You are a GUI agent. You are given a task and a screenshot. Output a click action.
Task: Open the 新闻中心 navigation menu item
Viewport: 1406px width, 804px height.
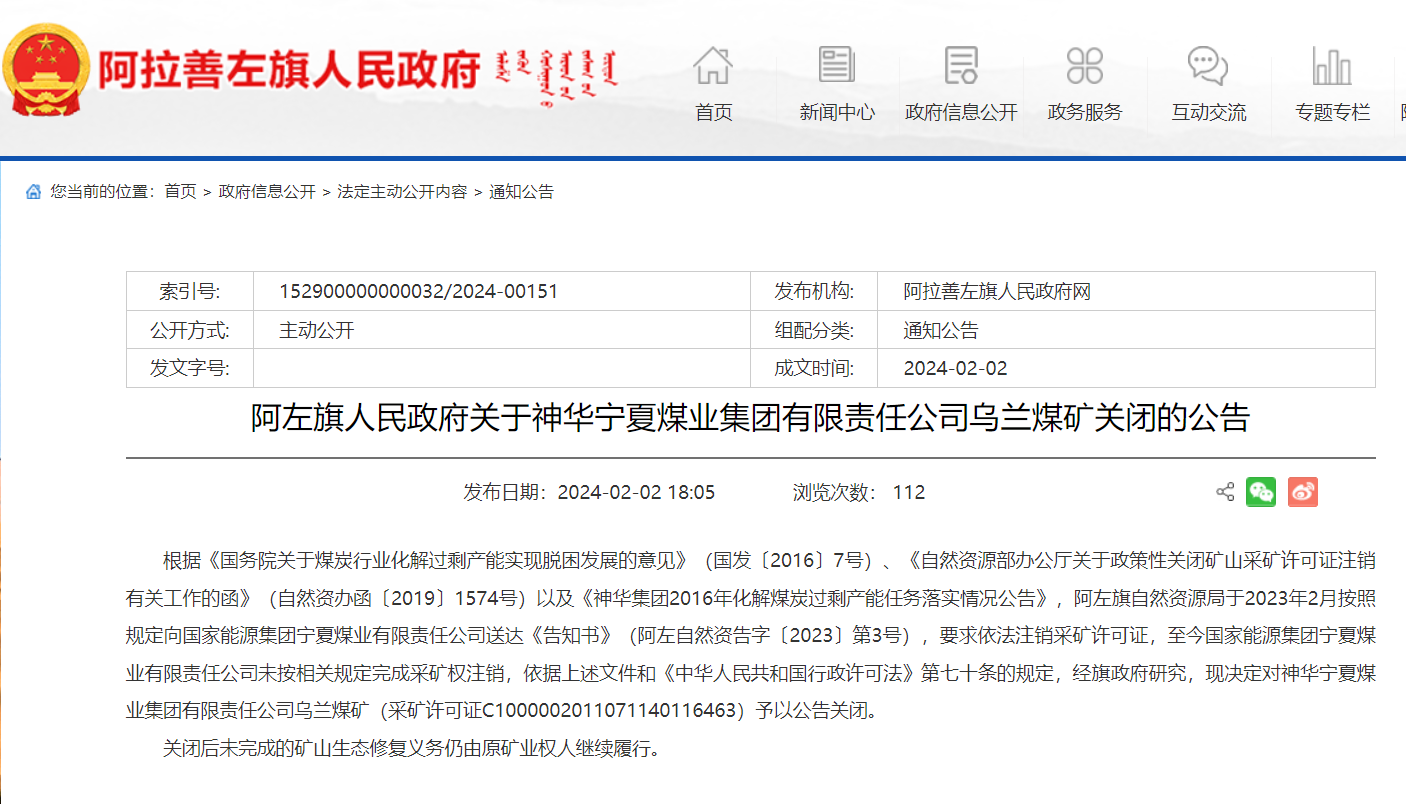pyautogui.click(x=837, y=113)
